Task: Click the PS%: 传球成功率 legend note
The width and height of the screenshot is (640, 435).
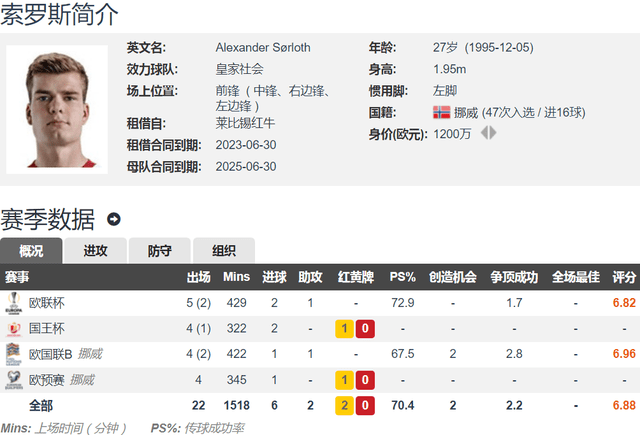Action: tap(198, 428)
